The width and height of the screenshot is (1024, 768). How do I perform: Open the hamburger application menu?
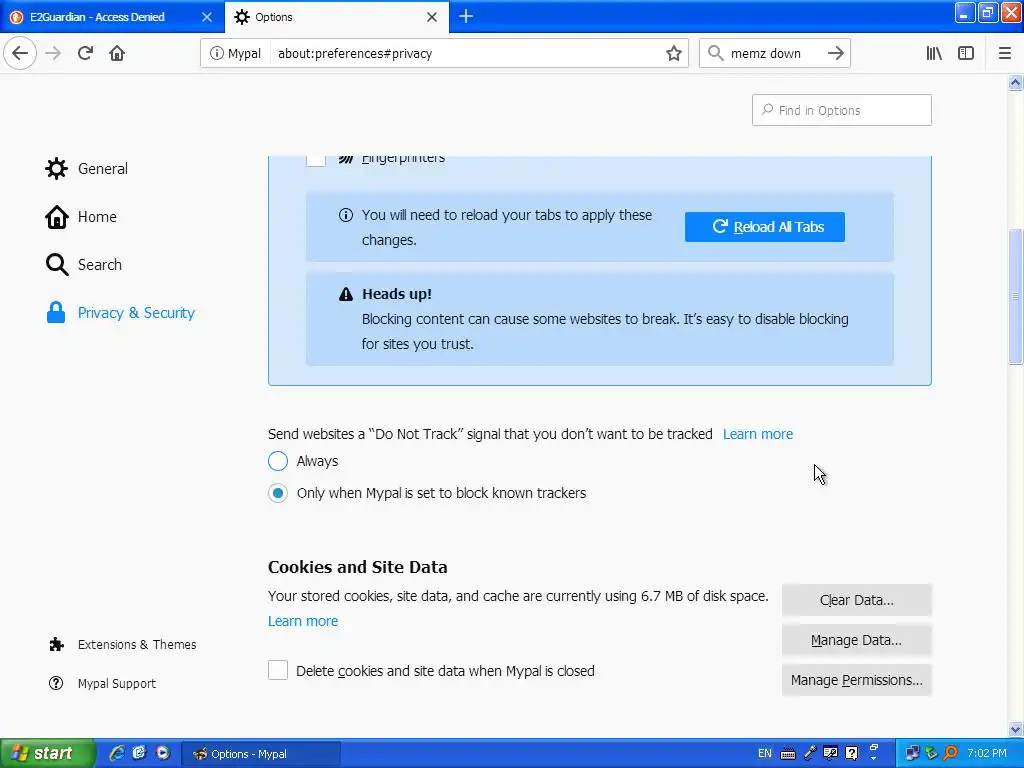pyautogui.click(x=1004, y=54)
